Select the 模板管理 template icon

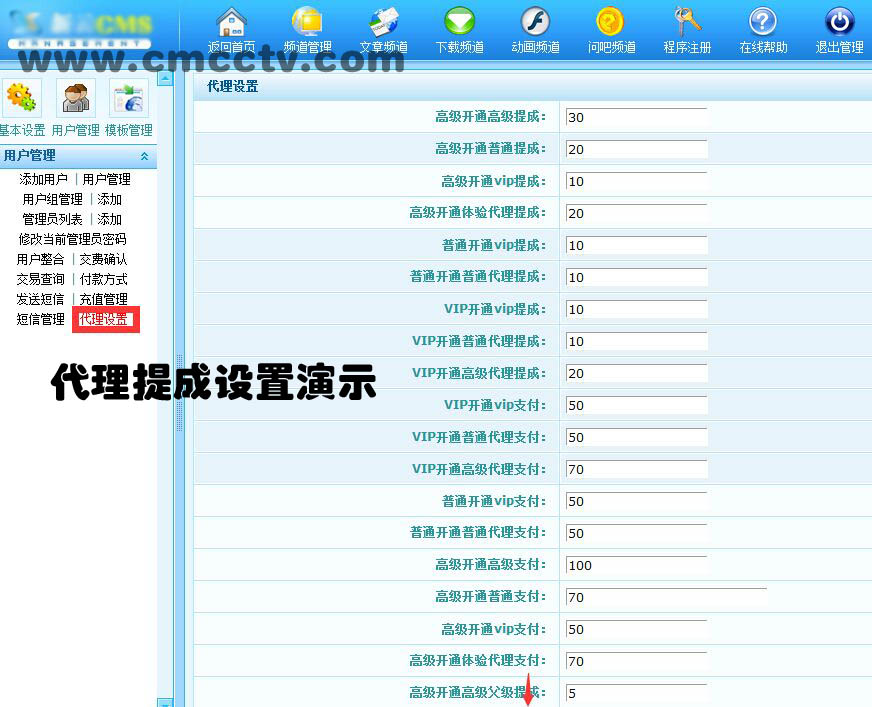(128, 98)
